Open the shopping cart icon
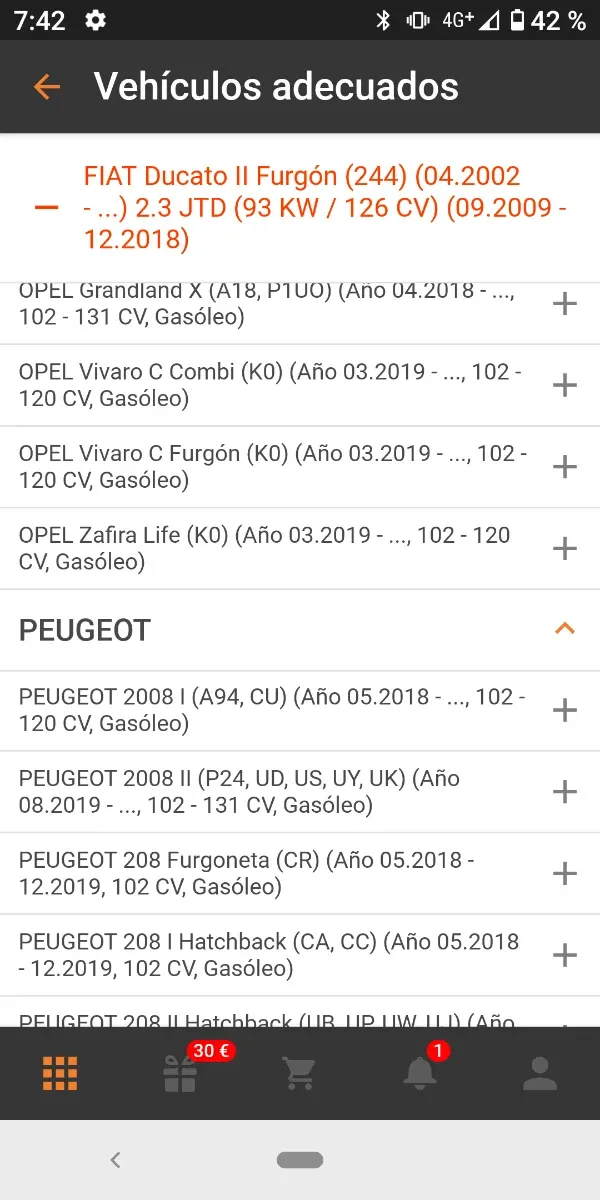The image size is (600, 1200). coord(300,1073)
